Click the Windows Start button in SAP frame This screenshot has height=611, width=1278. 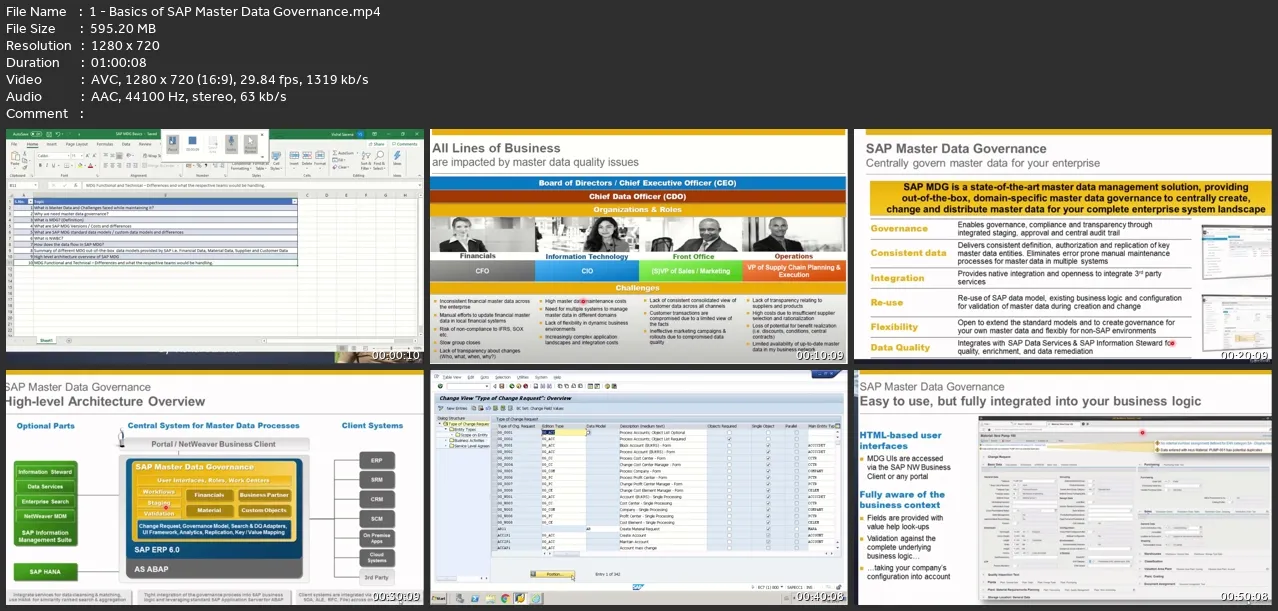(439, 598)
